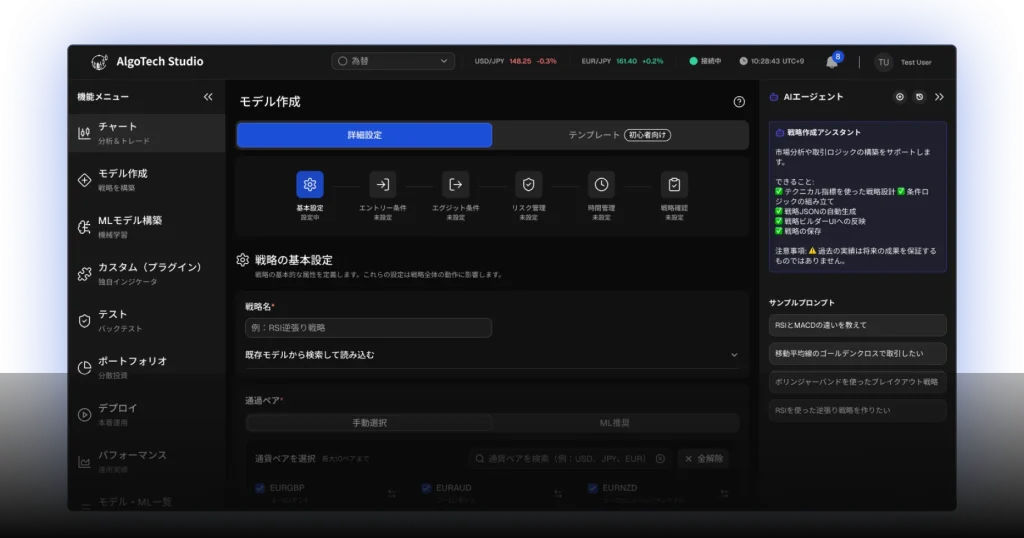Select the 手動選択 toggle option
The height and width of the screenshot is (538, 1024).
pos(370,423)
